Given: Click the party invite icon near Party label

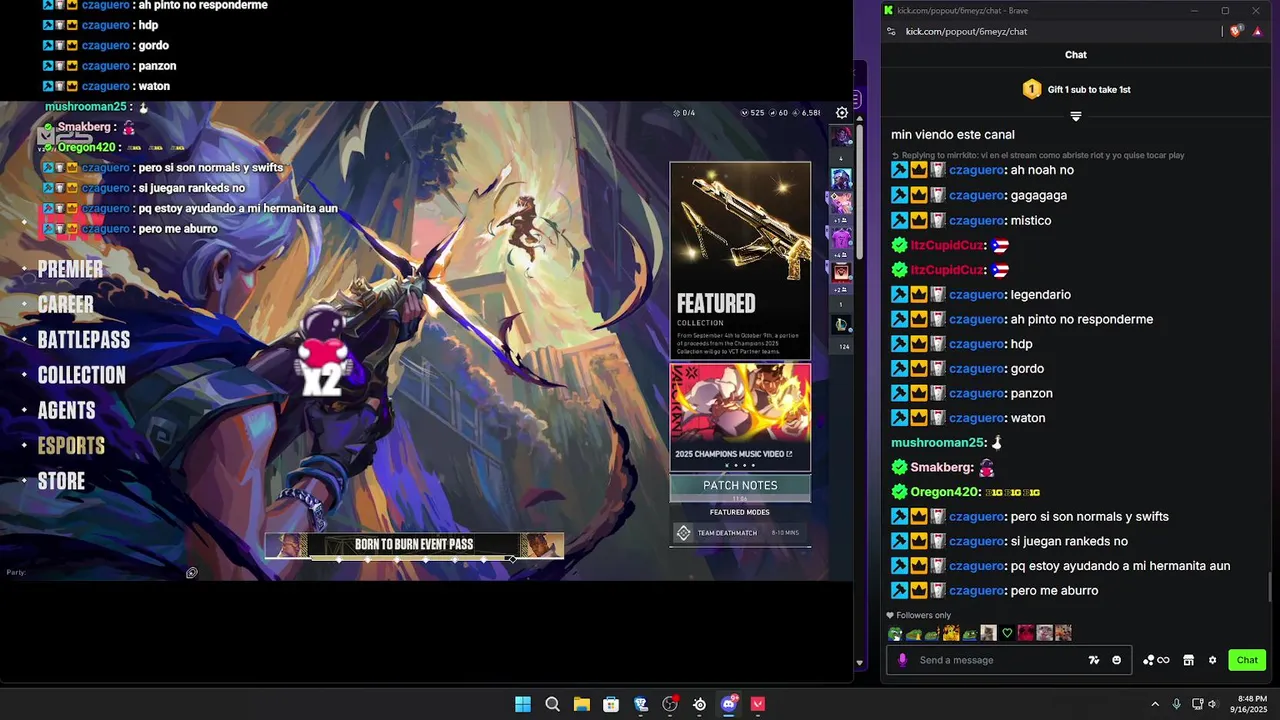Looking at the screenshot, I should click(x=191, y=573).
